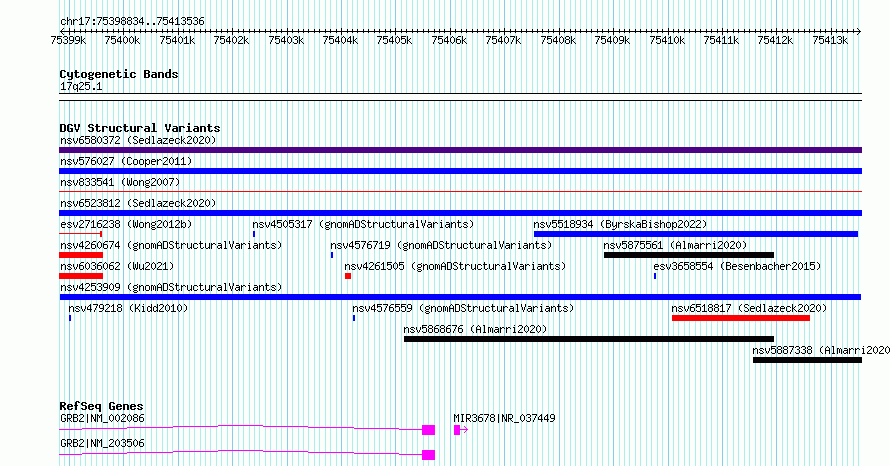
Task: Click the nsv5875561 (Almarri2020) label
Action: (675, 245)
